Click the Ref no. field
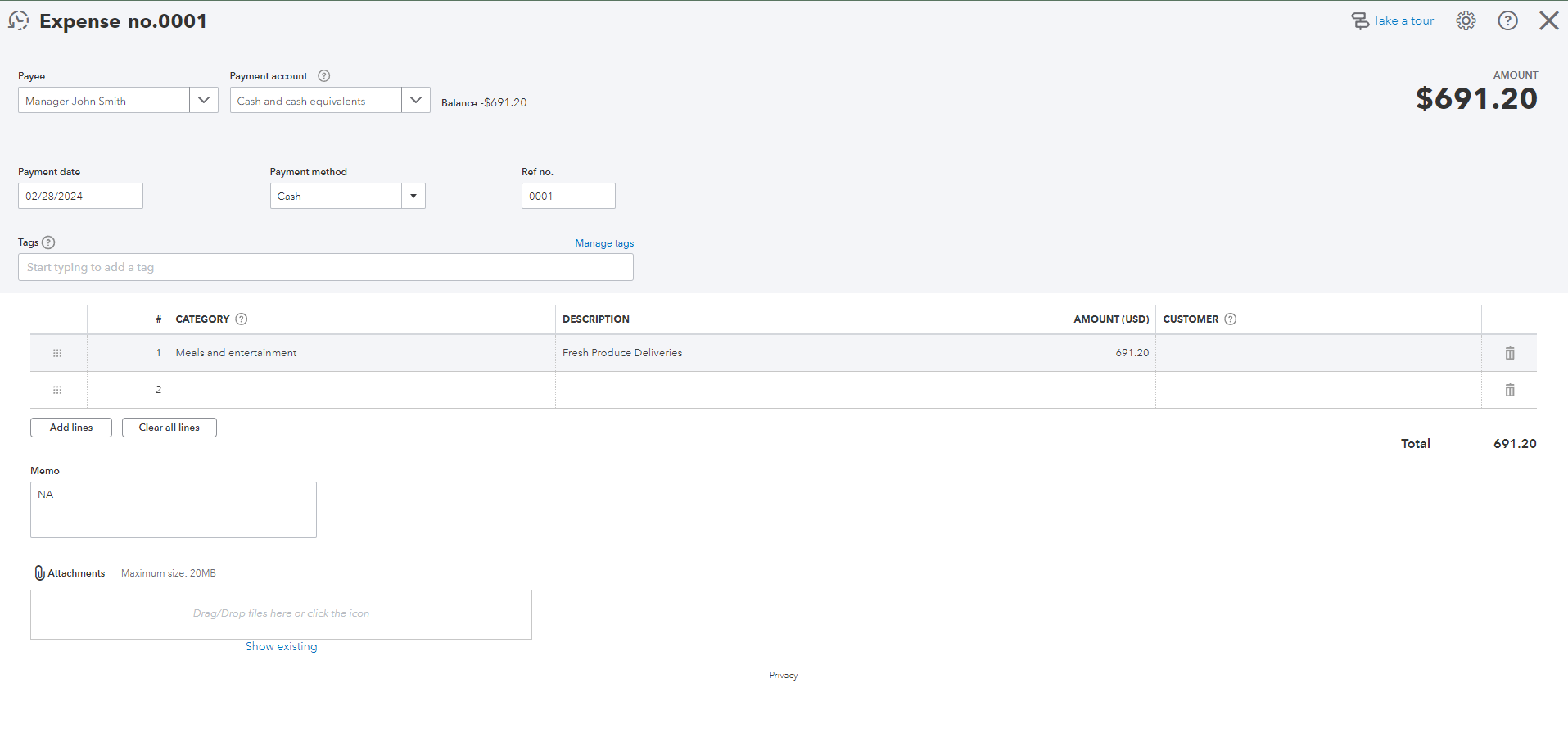Viewport: 1568px width, 733px height. pos(568,196)
